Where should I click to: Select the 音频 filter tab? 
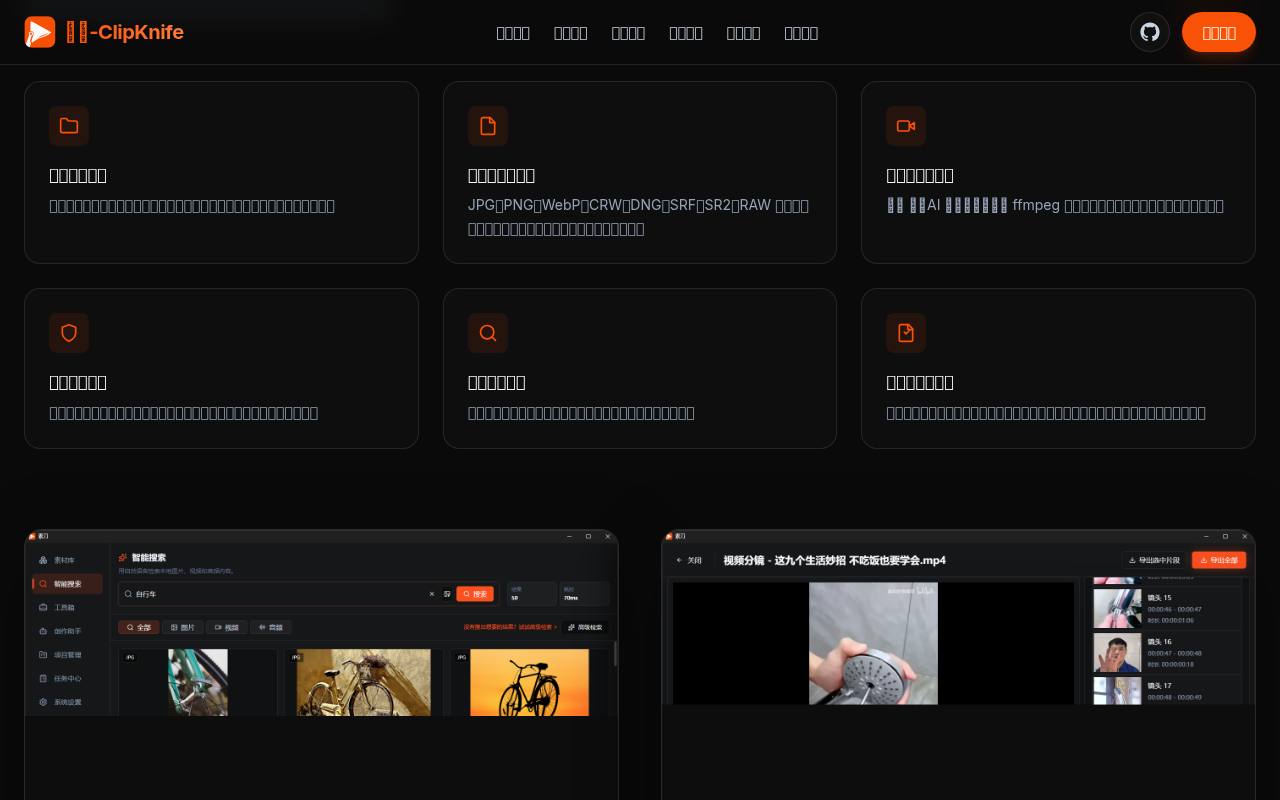click(271, 627)
